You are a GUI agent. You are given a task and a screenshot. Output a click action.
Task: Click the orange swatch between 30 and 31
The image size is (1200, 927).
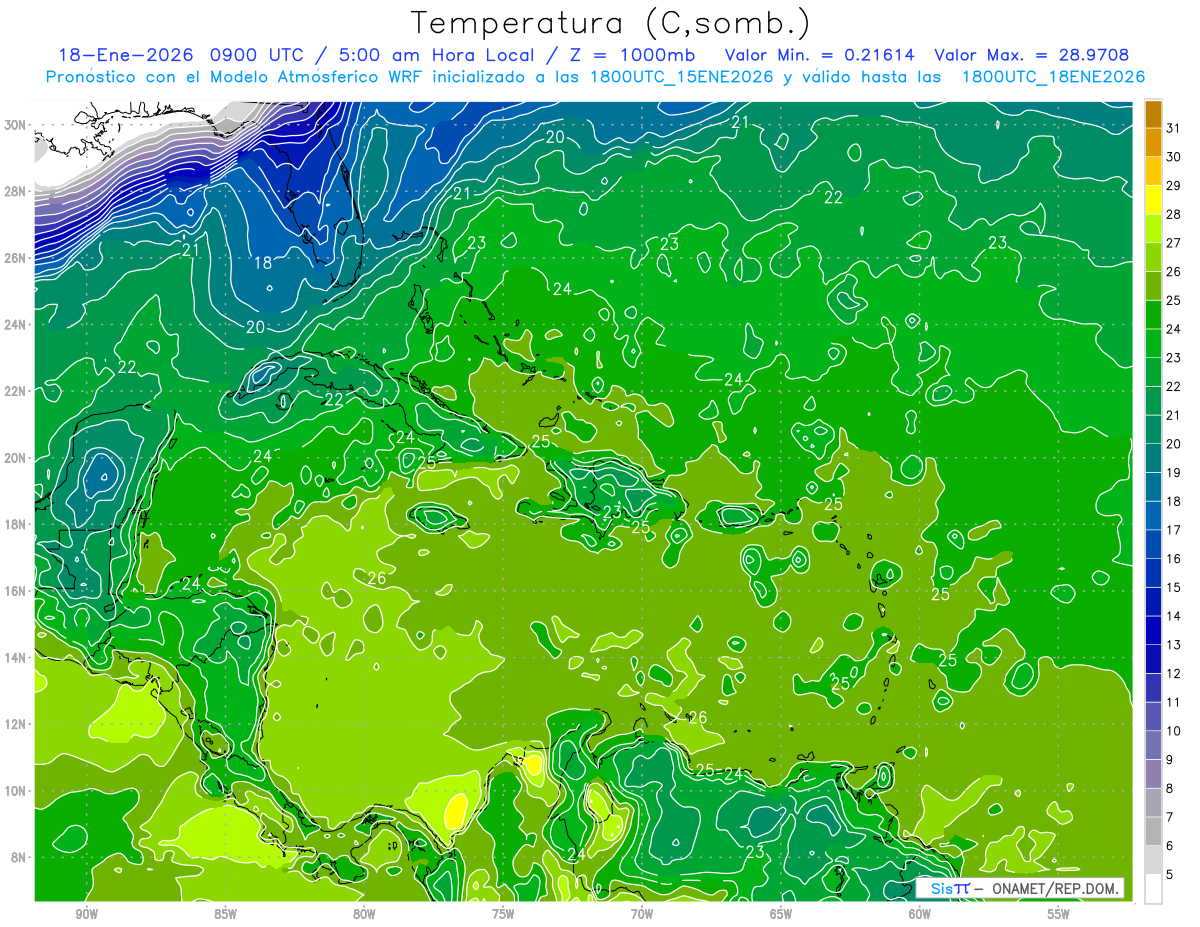1153,143
